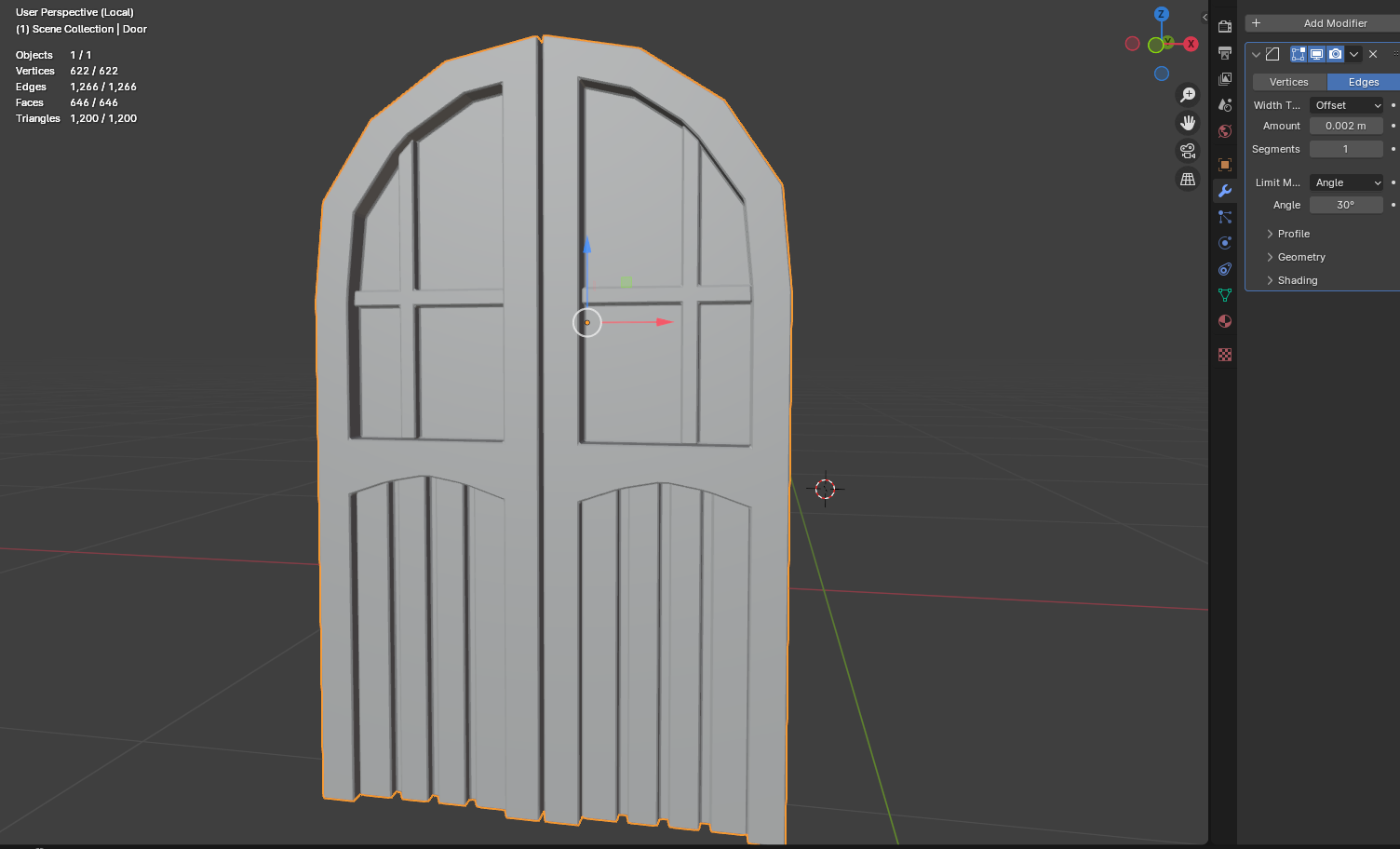
Task: Open modifier extra options dropdown
Action: [x=1354, y=54]
